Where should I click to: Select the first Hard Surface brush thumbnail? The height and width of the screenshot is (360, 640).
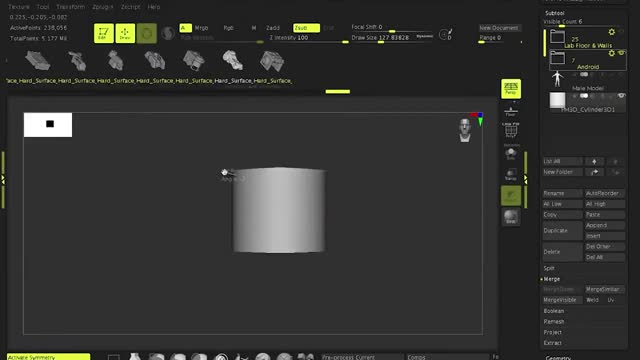[38, 61]
